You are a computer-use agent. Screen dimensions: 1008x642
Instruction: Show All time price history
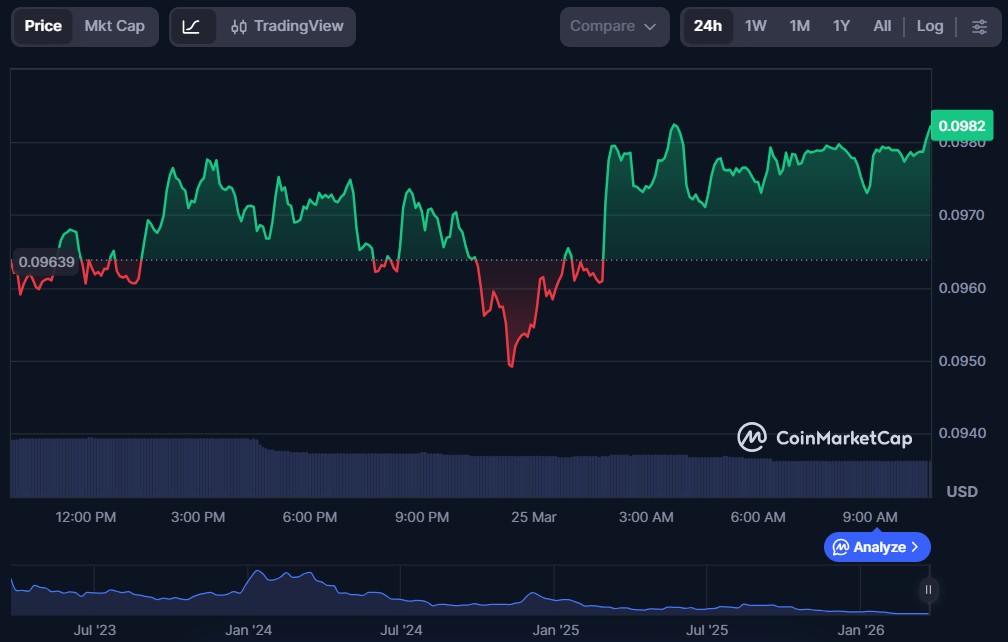pos(882,27)
